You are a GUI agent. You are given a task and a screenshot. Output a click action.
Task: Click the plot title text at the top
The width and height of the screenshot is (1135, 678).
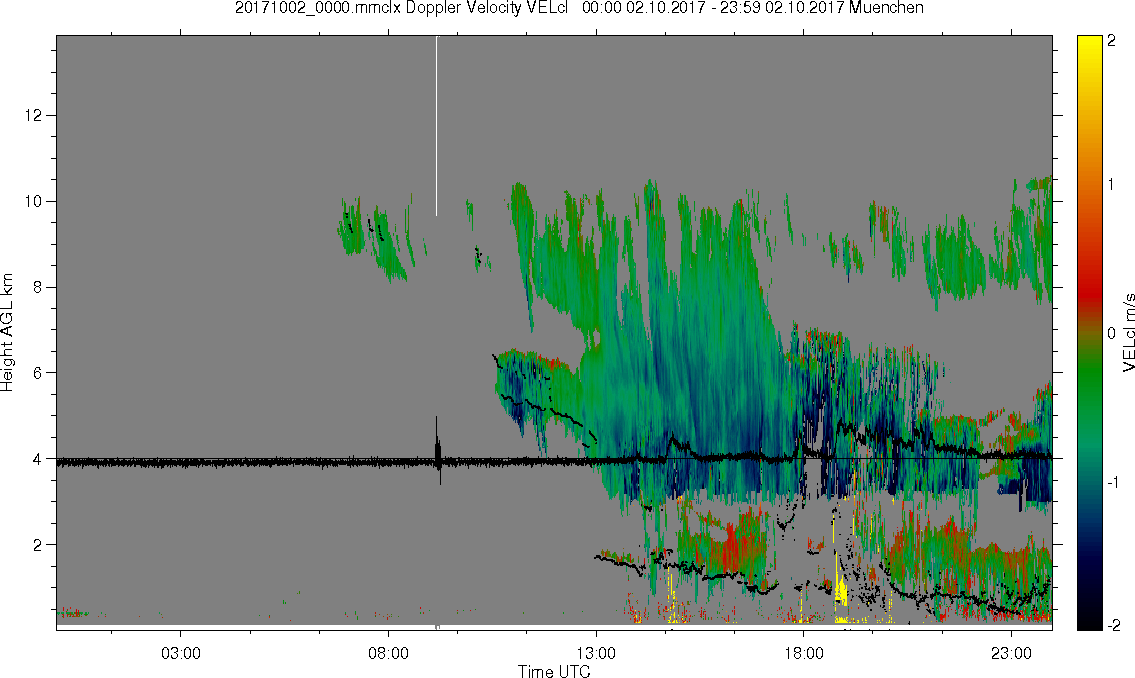point(579,8)
